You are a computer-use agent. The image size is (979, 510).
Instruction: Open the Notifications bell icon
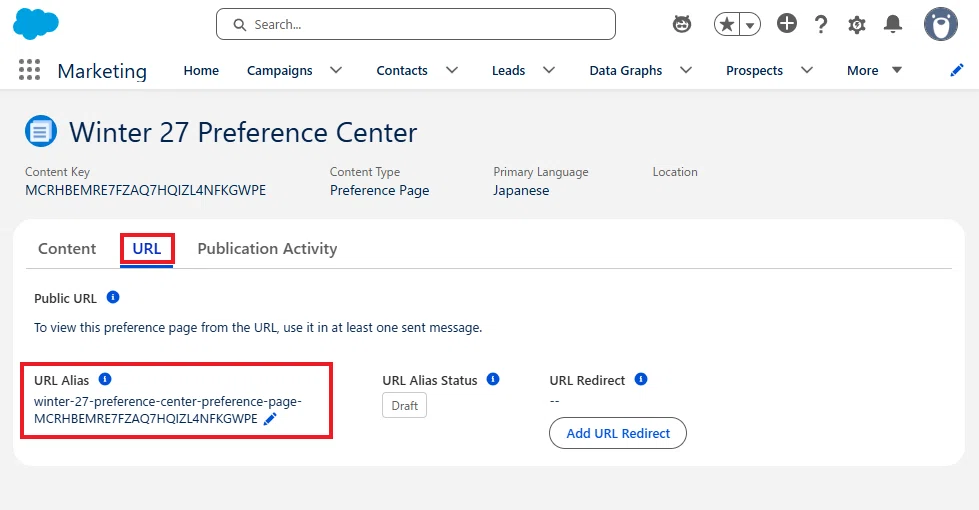pyautogui.click(x=893, y=24)
